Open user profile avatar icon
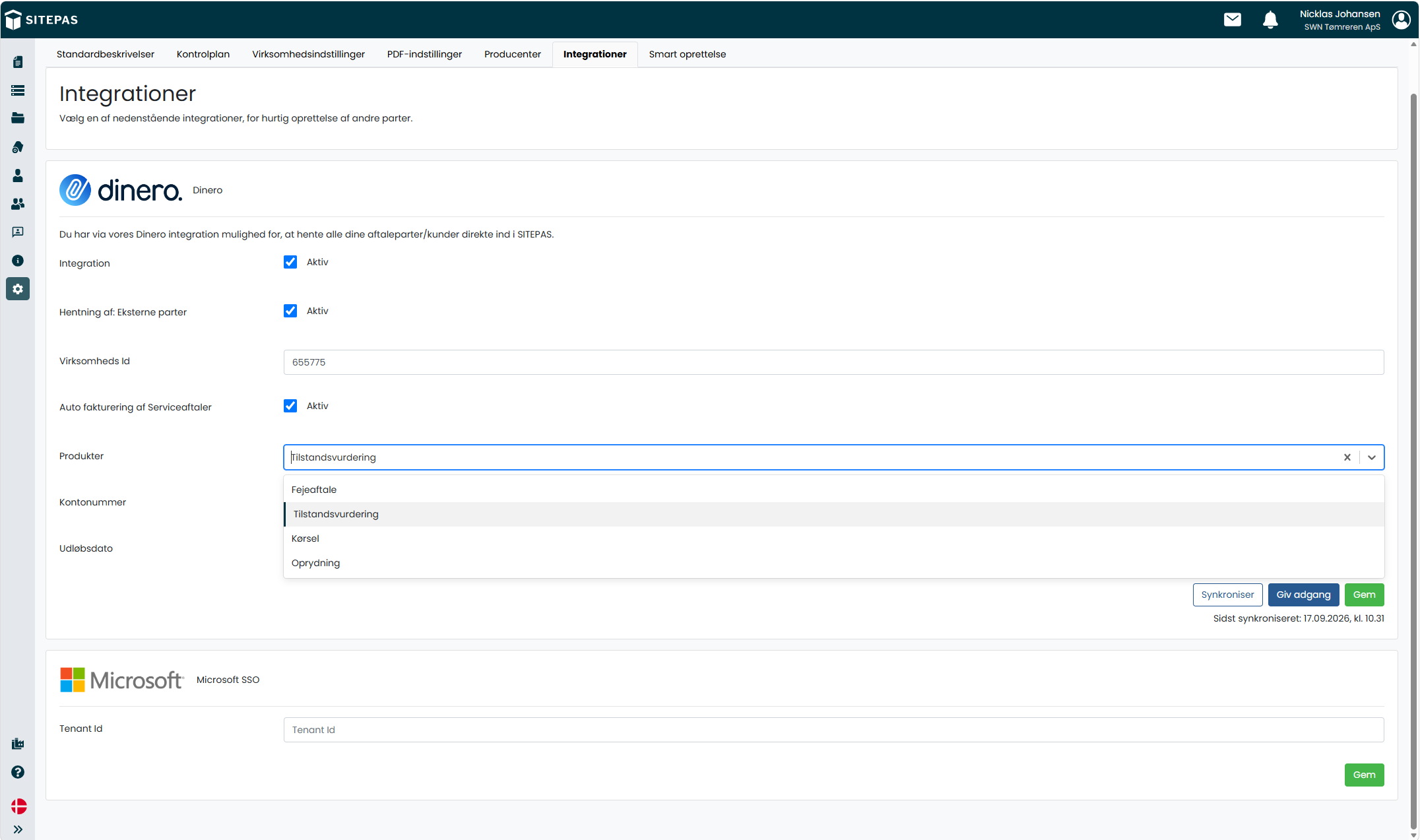This screenshot has width=1420, height=840. click(1402, 20)
